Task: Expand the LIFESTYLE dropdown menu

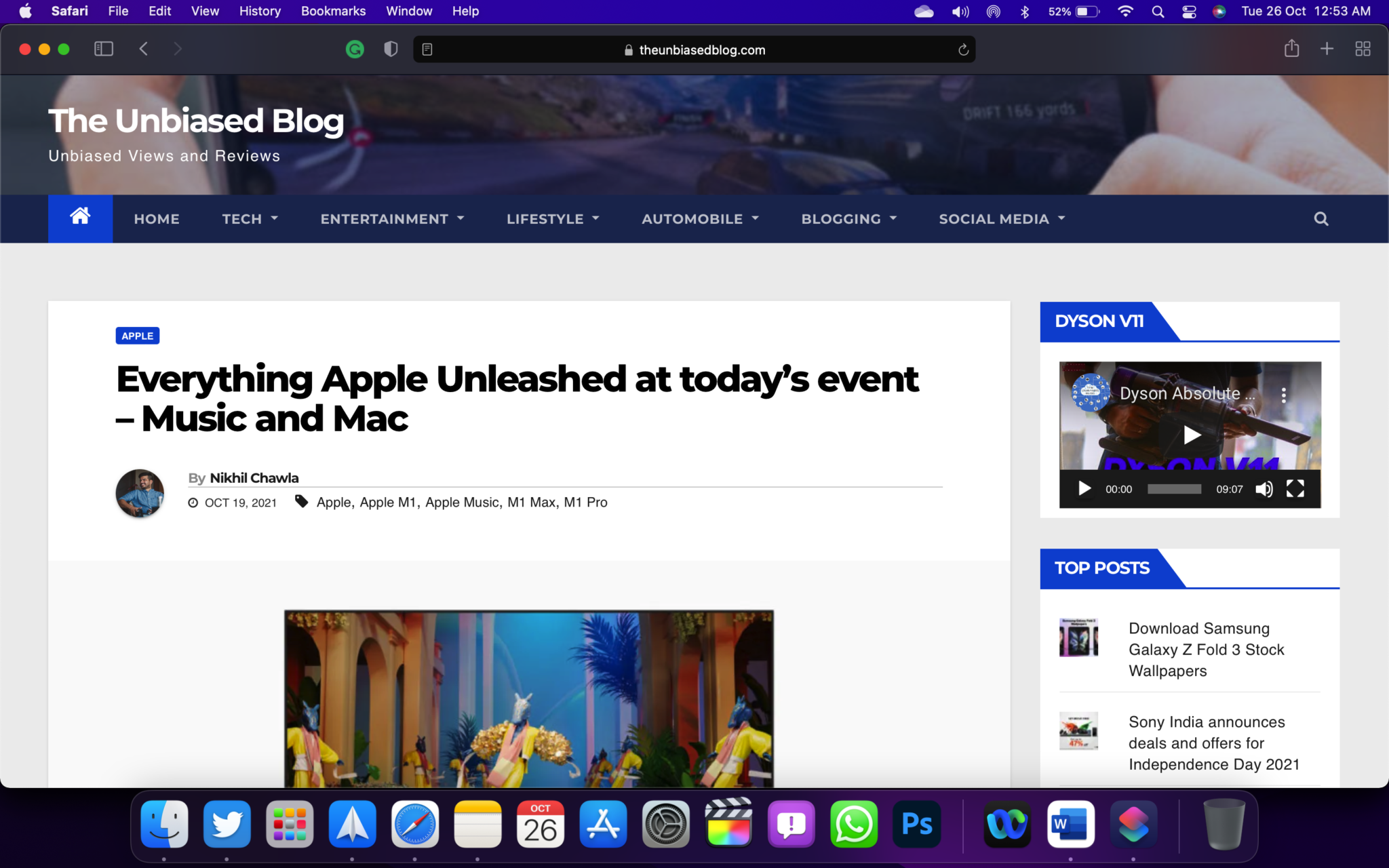Action: pyautogui.click(x=553, y=219)
